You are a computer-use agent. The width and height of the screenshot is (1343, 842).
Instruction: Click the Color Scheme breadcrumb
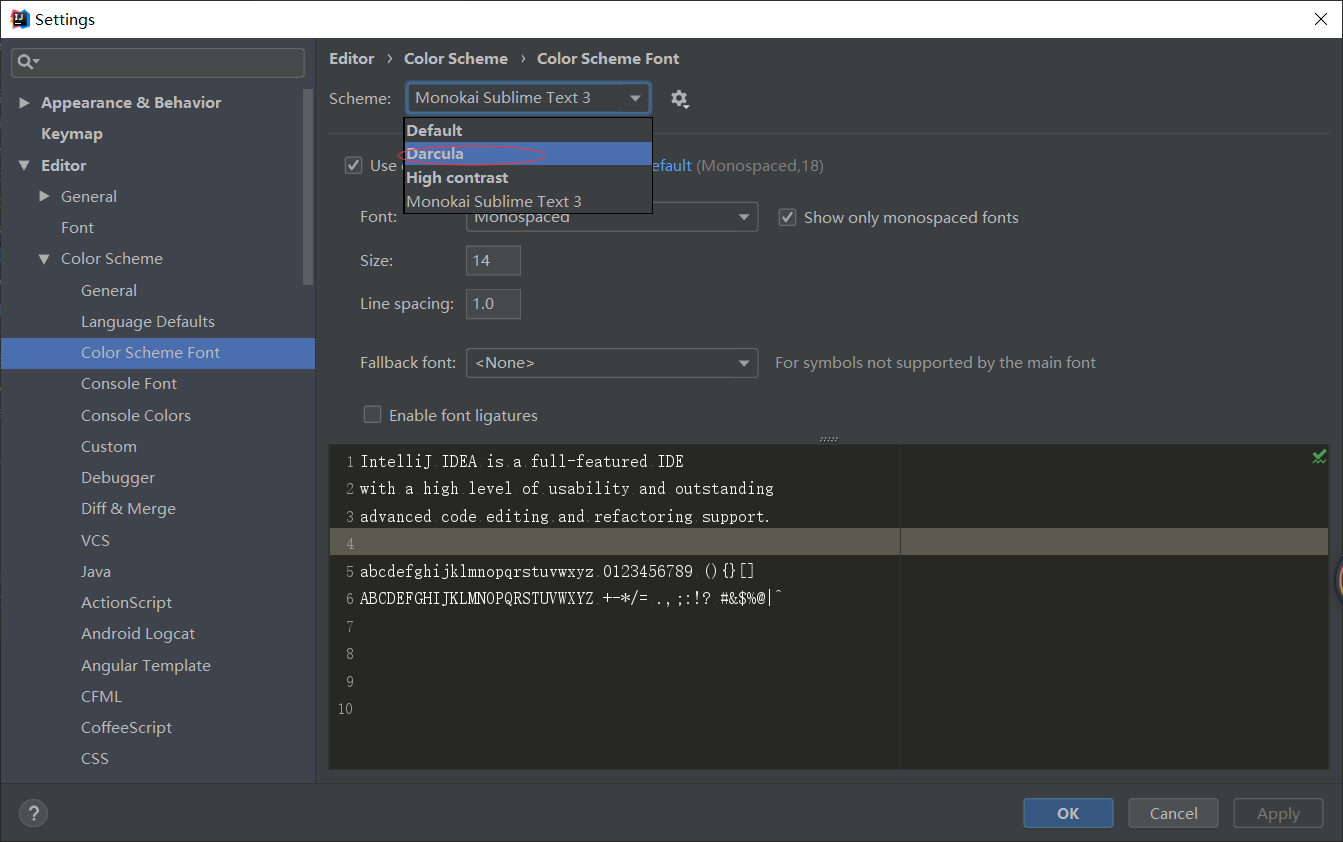tap(456, 58)
